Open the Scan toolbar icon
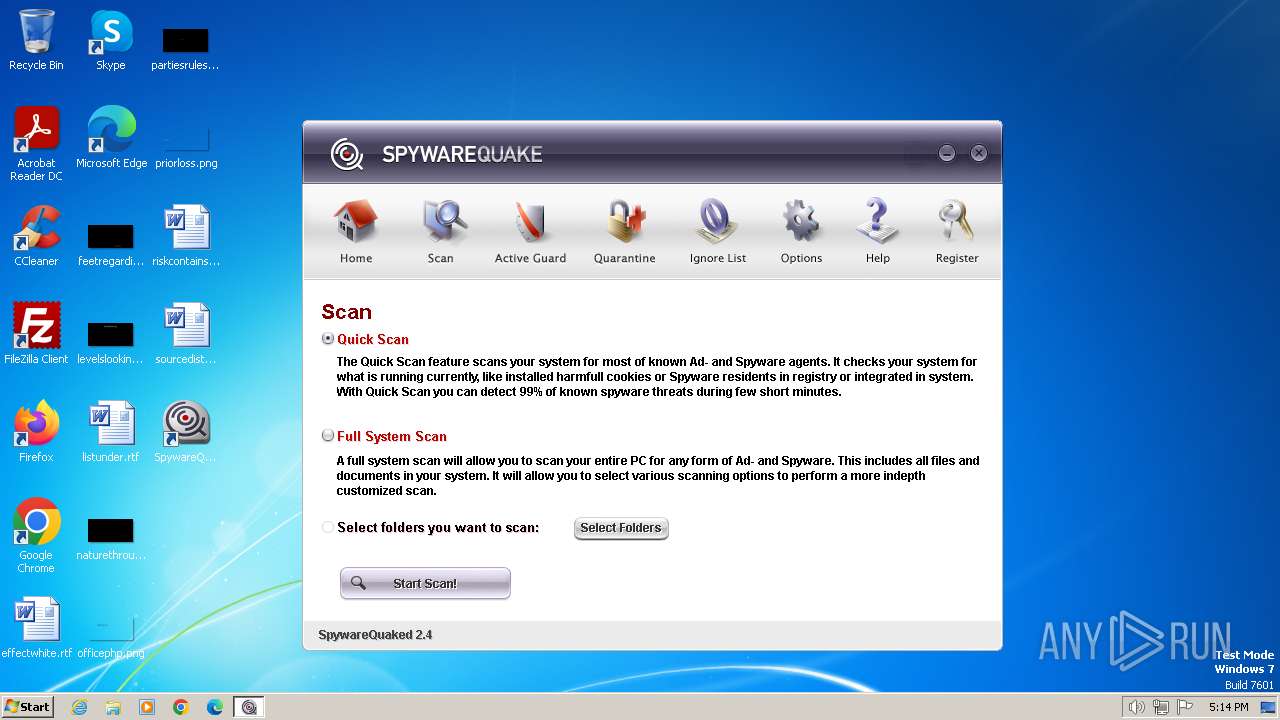Viewport: 1280px width, 720px height. (441, 231)
